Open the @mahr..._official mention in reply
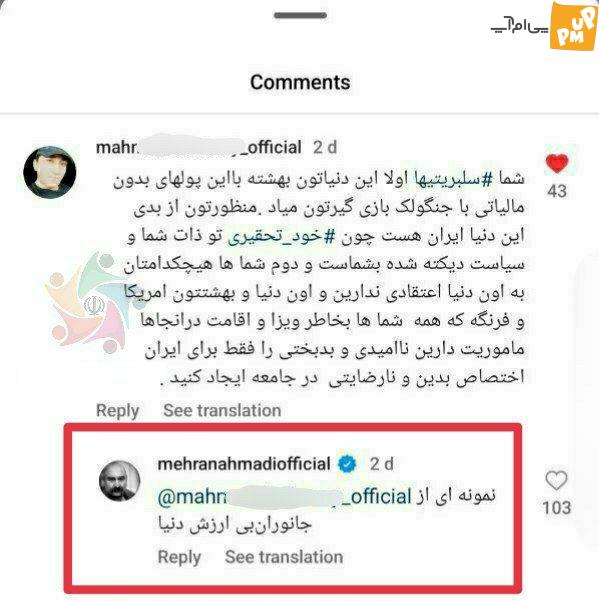The width and height of the screenshot is (599, 601). click(x=284, y=497)
